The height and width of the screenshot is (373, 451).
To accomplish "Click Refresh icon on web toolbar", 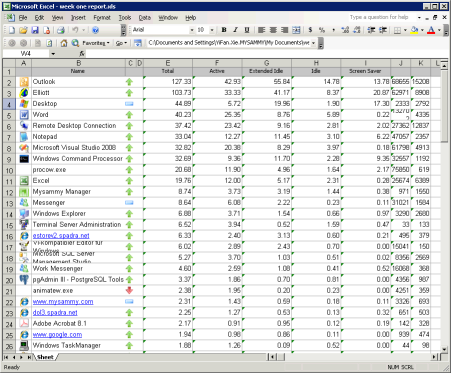I will pos(49,43).
